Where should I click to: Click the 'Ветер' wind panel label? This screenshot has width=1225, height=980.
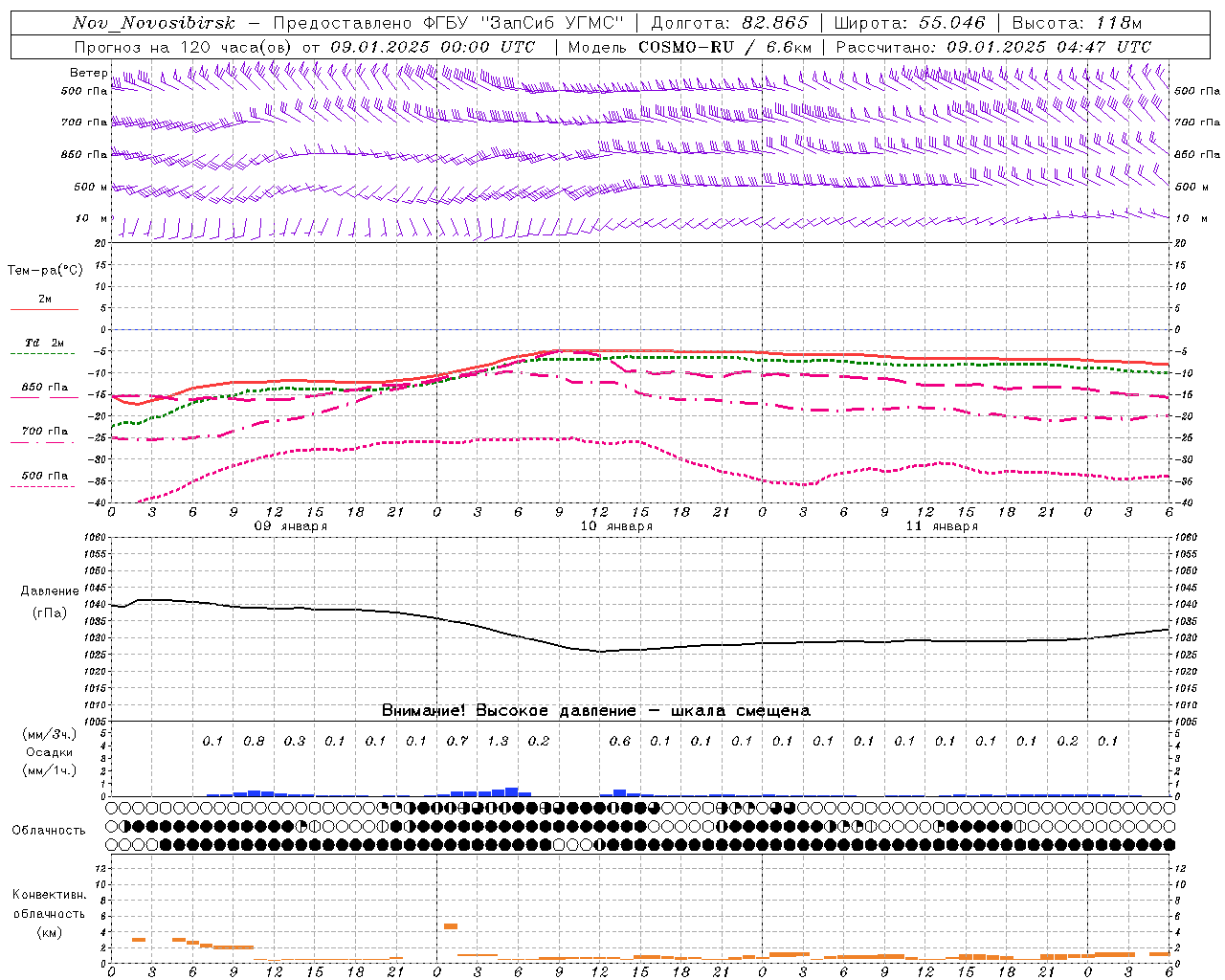click(x=89, y=73)
